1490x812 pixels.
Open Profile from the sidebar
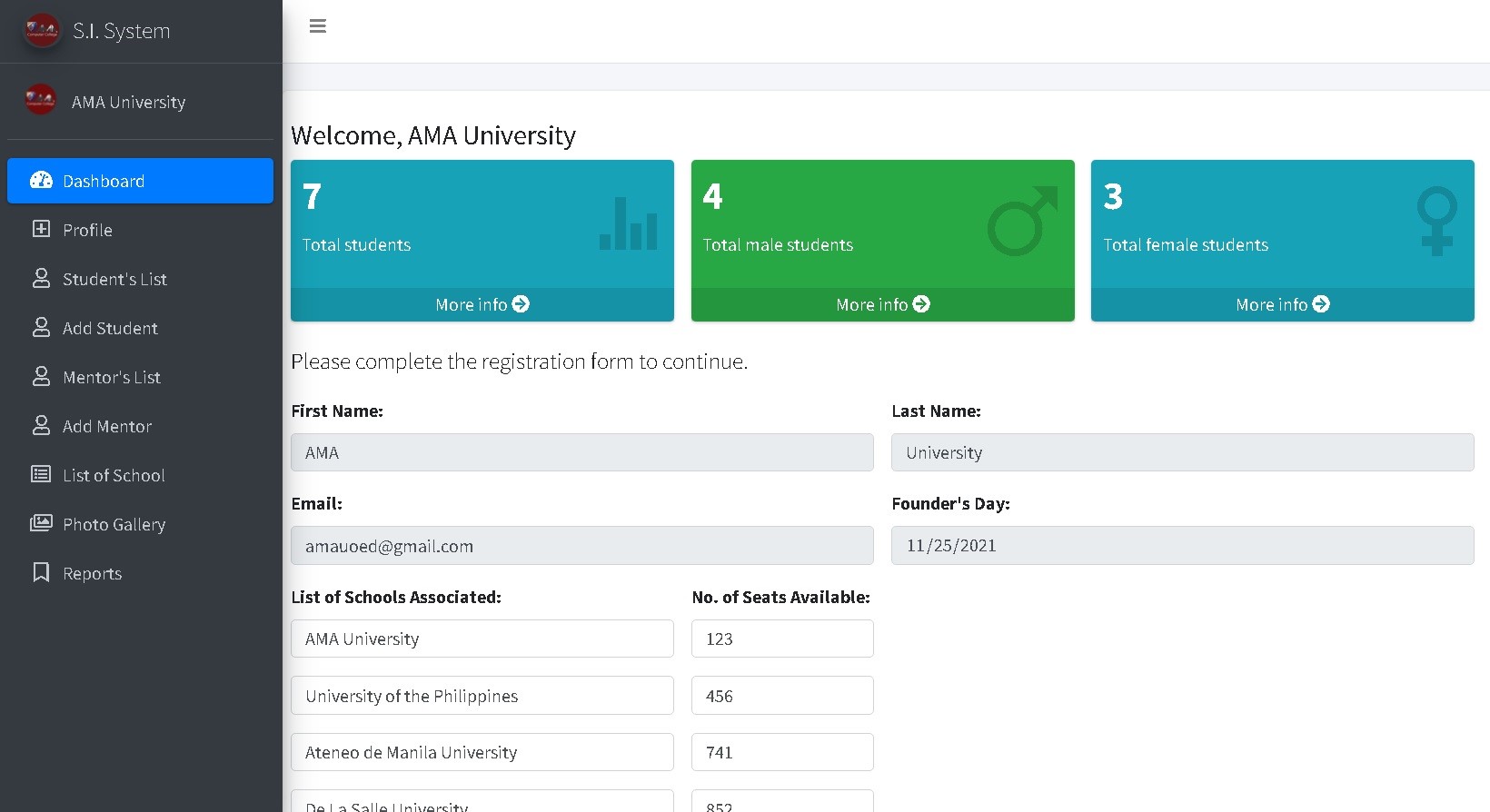[x=87, y=230]
